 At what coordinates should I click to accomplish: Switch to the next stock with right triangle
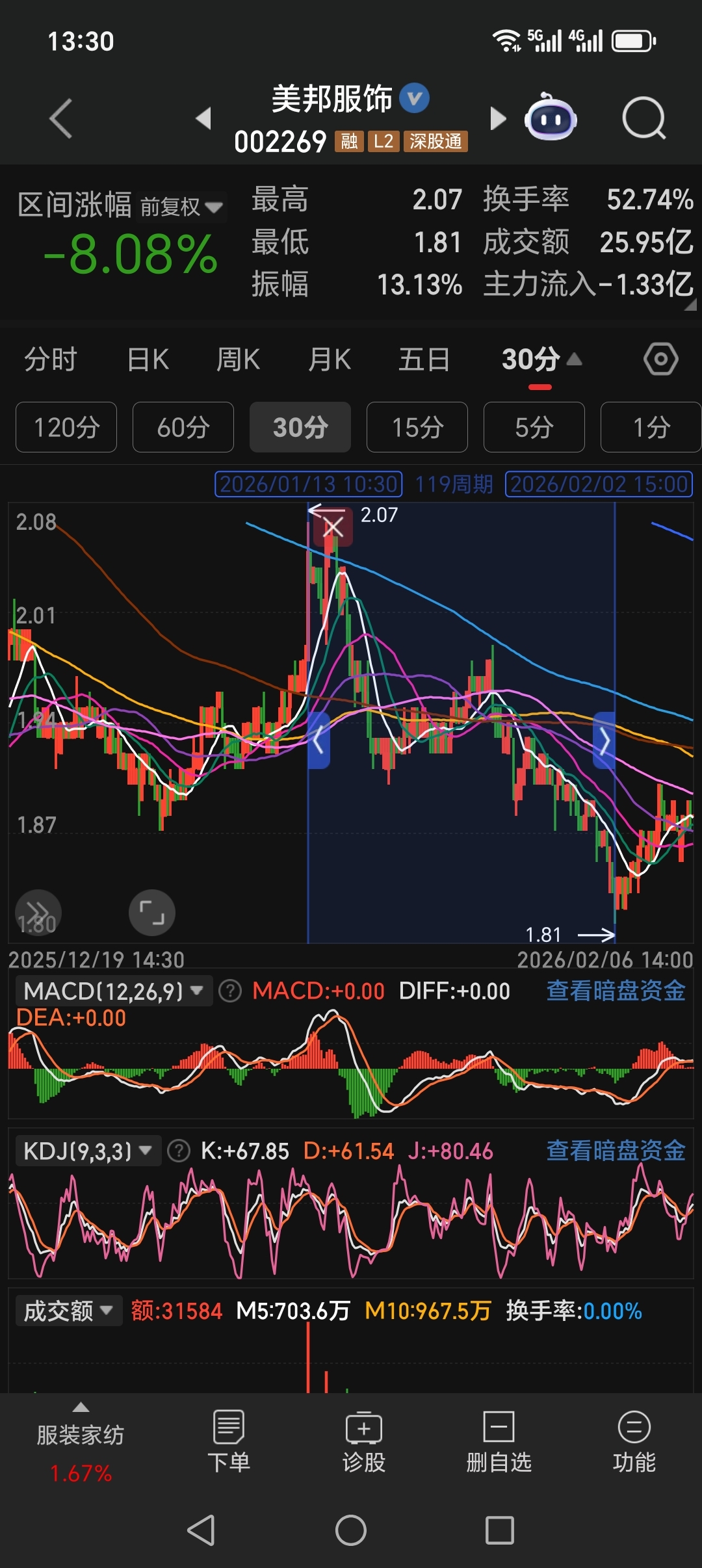[x=498, y=118]
